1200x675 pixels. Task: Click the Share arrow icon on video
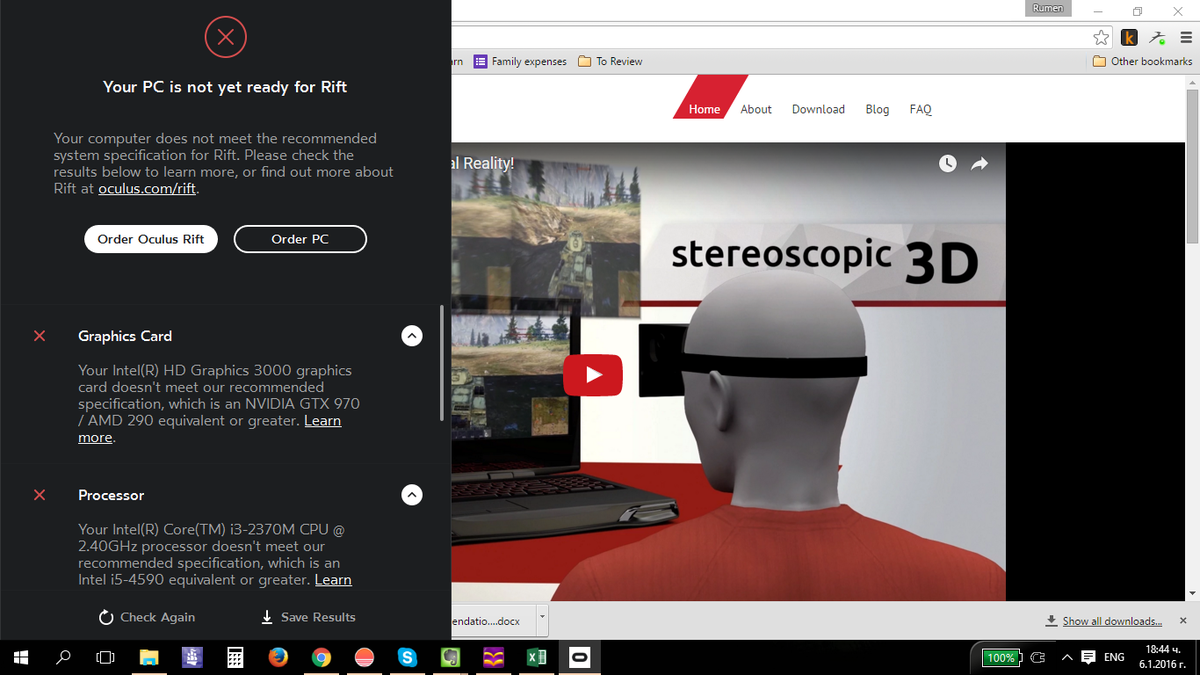[979, 163]
